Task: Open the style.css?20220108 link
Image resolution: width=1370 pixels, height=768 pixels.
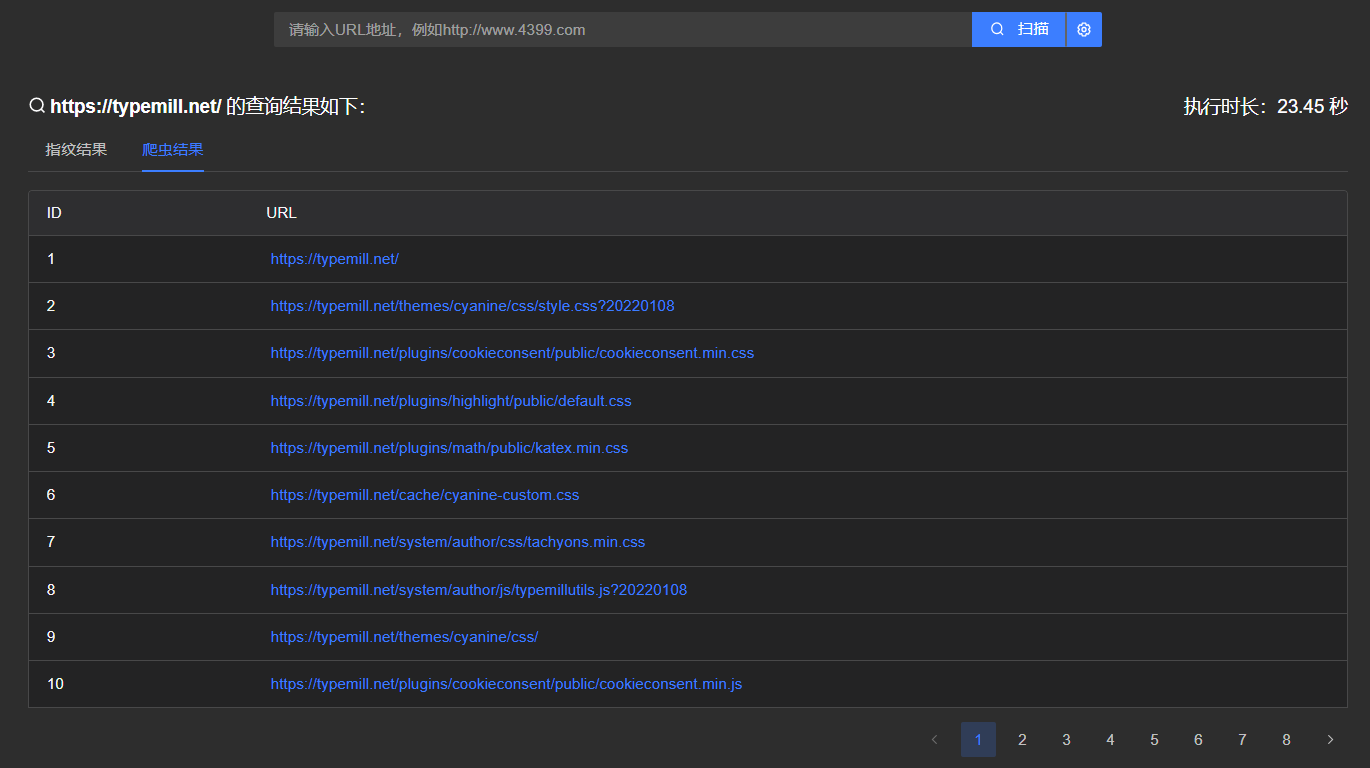Action: click(x=472, y=306)
